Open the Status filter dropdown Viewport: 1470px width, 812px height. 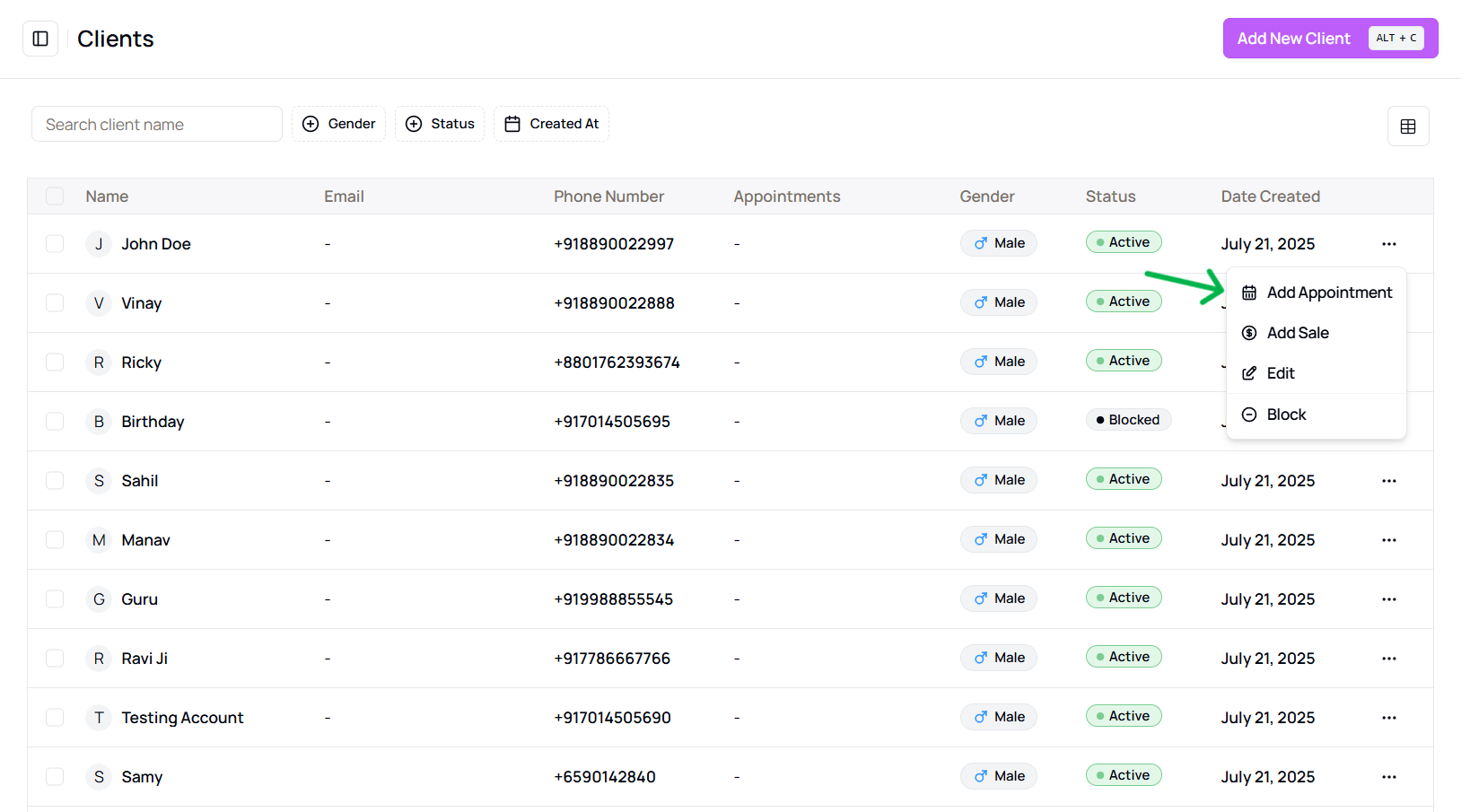pyautogui.click(x=440, y=124)
